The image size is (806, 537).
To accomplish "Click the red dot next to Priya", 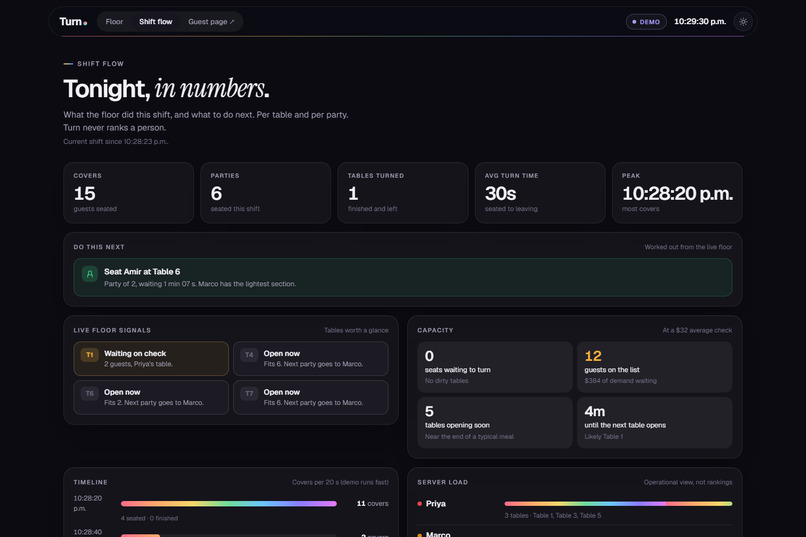I will [x=419, y=504].
